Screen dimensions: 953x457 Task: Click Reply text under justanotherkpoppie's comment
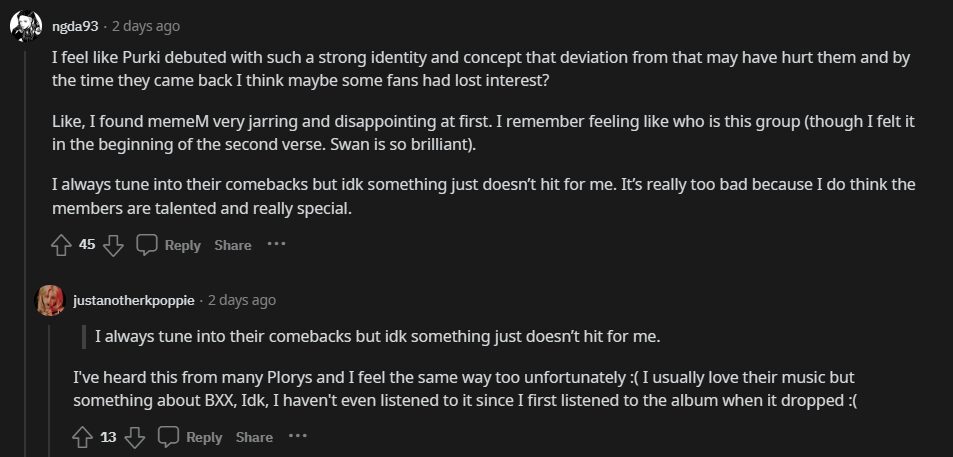pyautogui.click(x=204, y=437)
